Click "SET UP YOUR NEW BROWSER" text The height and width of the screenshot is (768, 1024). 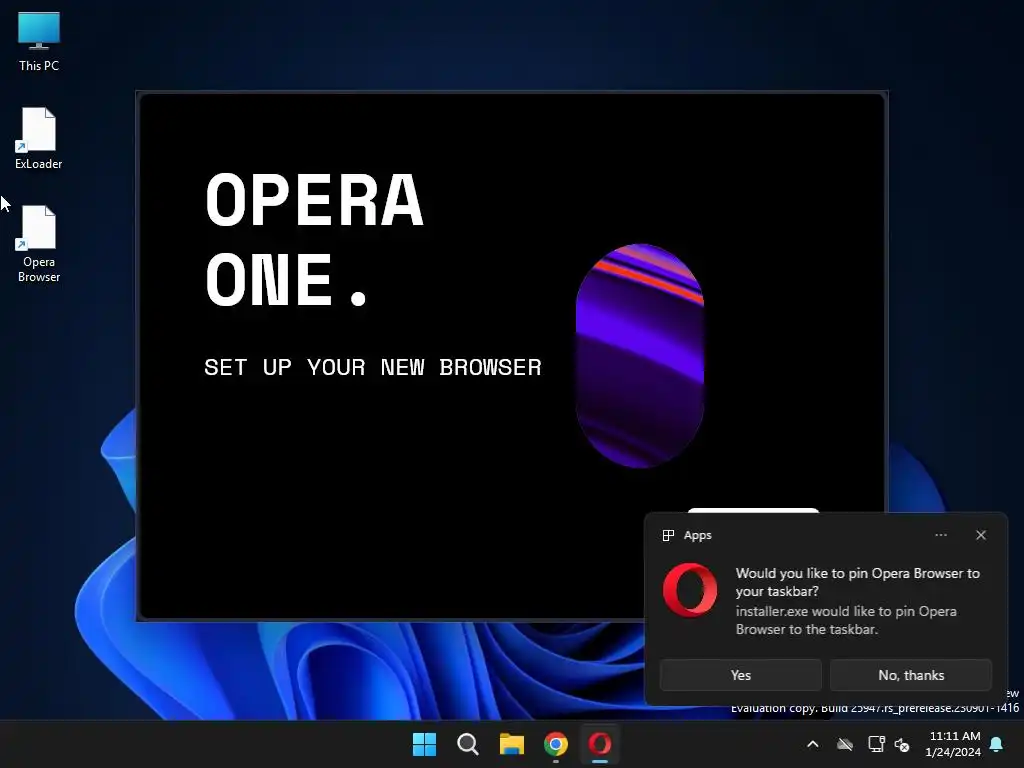point(373,367)
